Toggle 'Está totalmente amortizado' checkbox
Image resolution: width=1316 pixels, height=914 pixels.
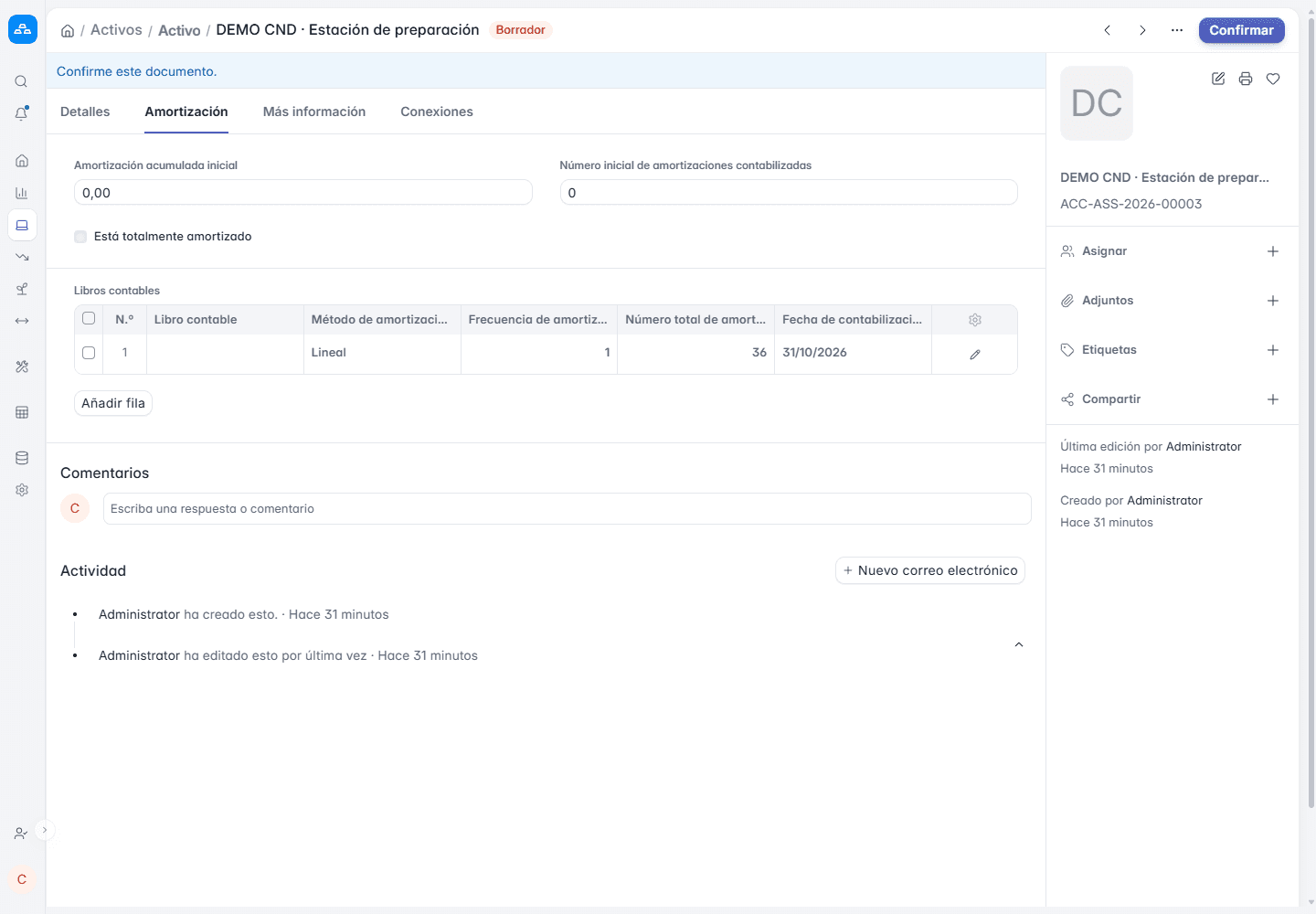coord(80,237)
